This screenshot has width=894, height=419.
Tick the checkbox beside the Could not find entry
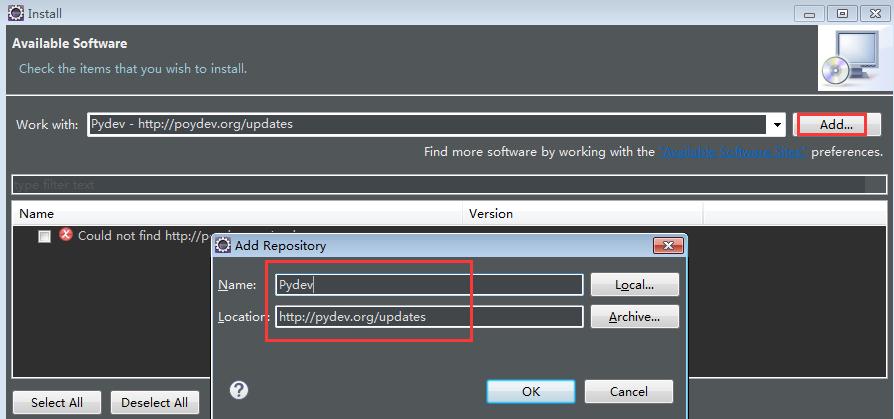(44, 237)
